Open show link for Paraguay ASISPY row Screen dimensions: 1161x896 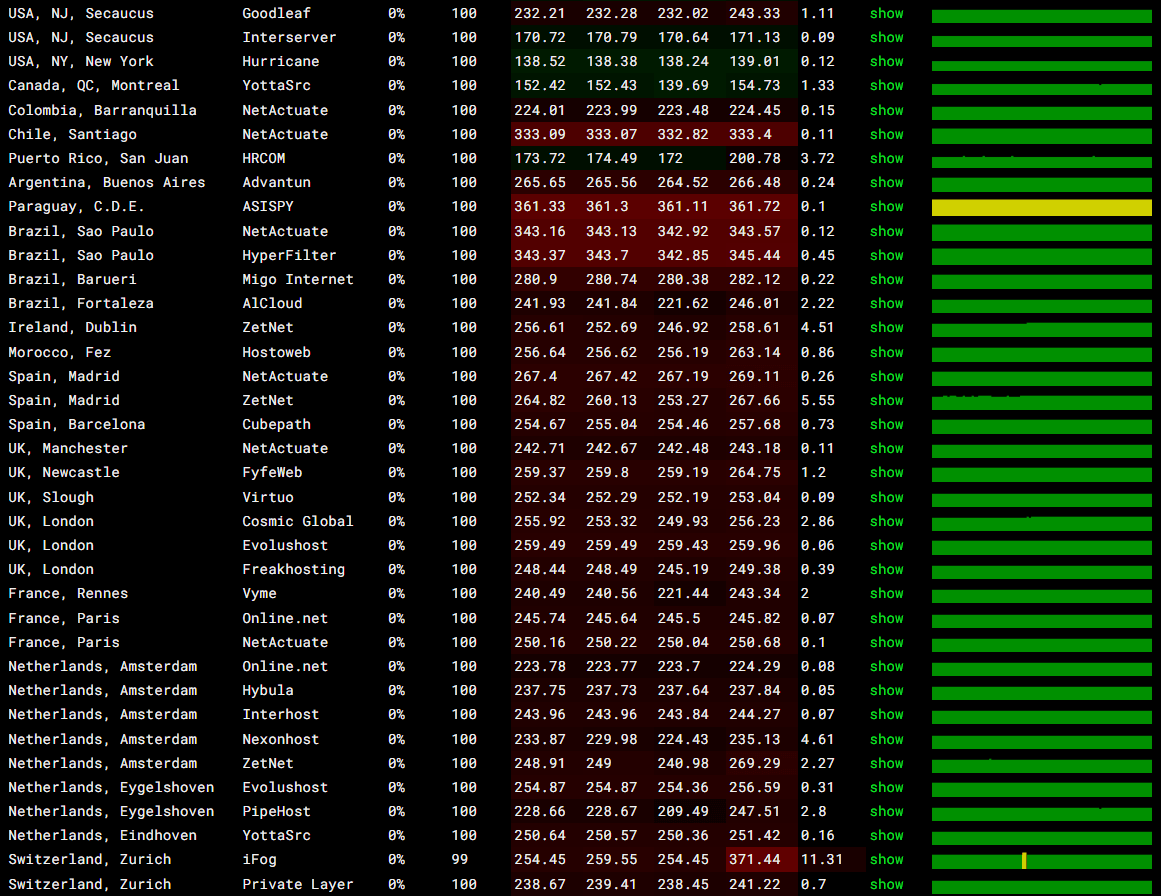click(886, 207)
